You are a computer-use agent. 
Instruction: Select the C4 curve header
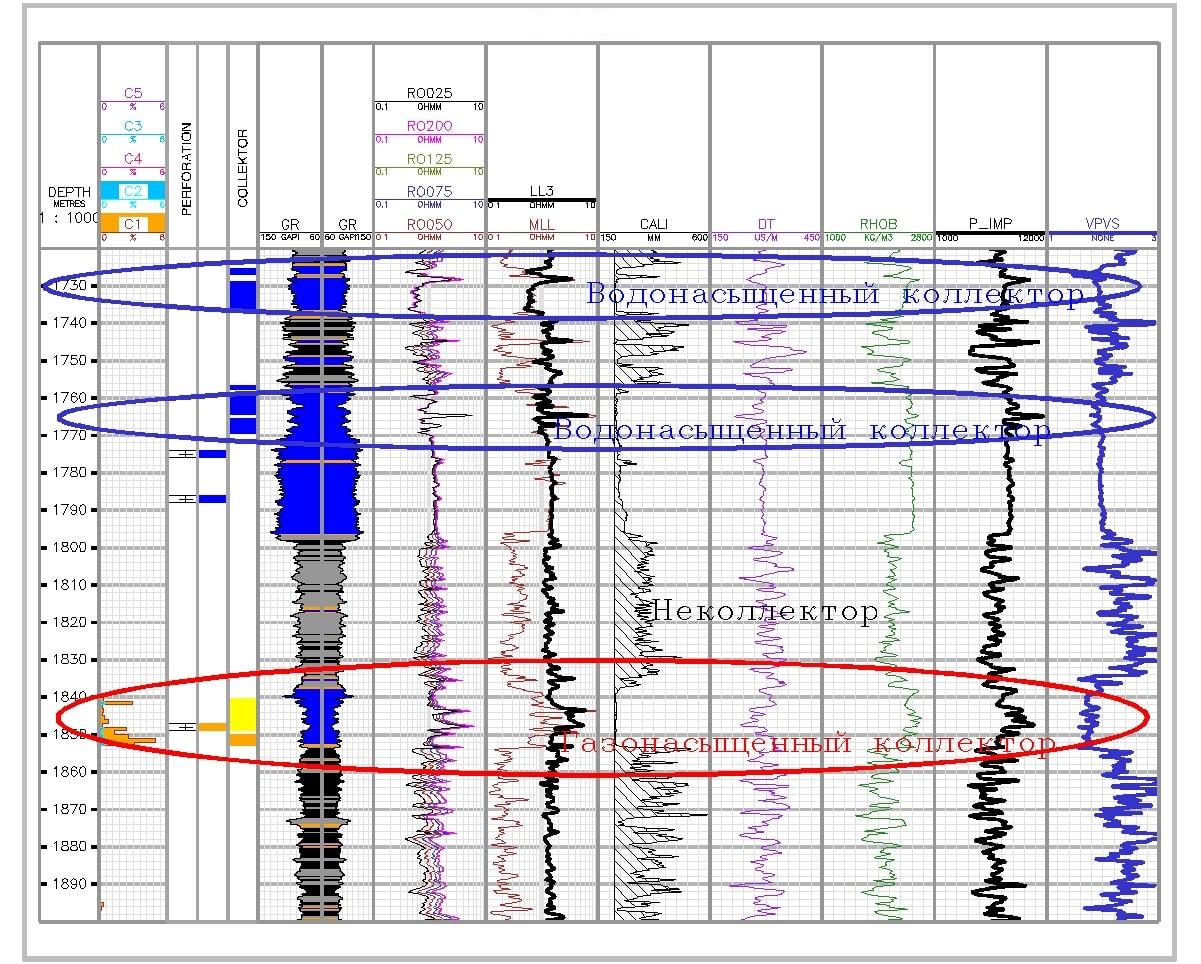[132, 159]
